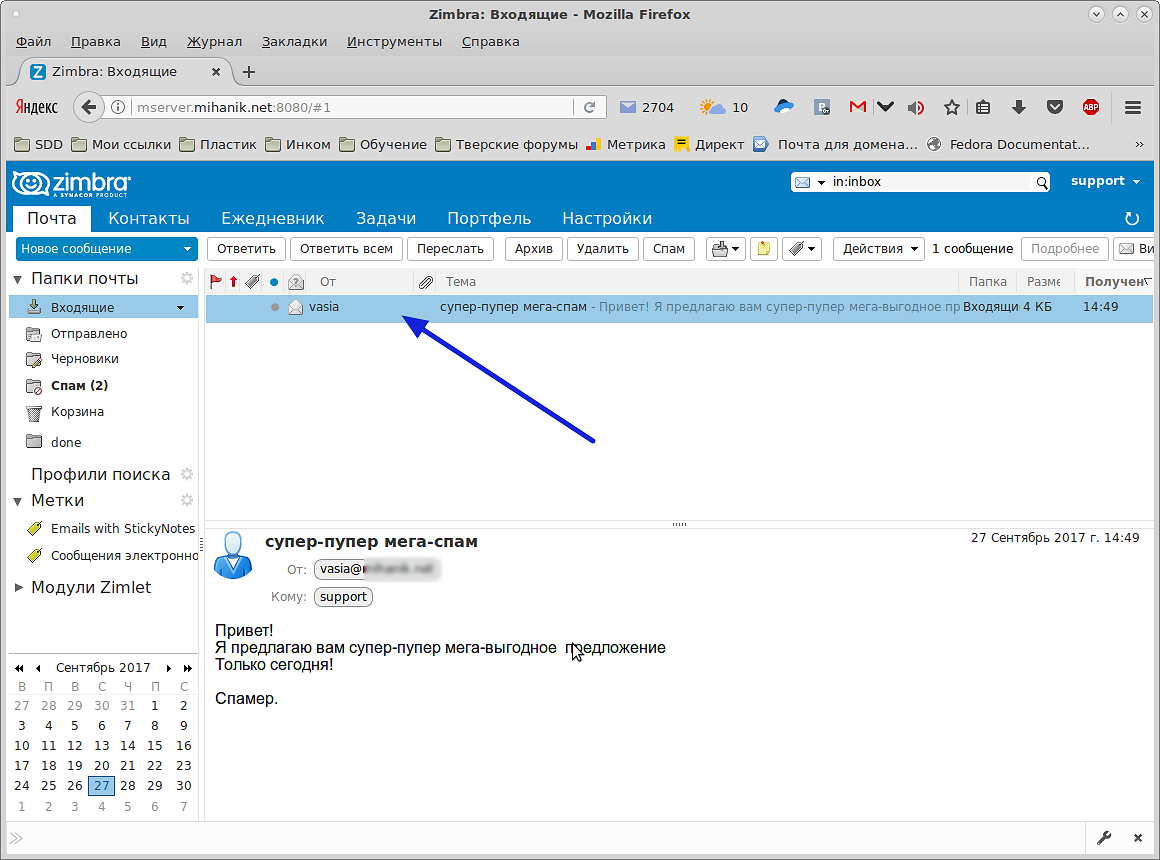Toggle the read status dot of the vasia message
The height and width of the screenshot is (860, 1160).
(x=275, y=307)
